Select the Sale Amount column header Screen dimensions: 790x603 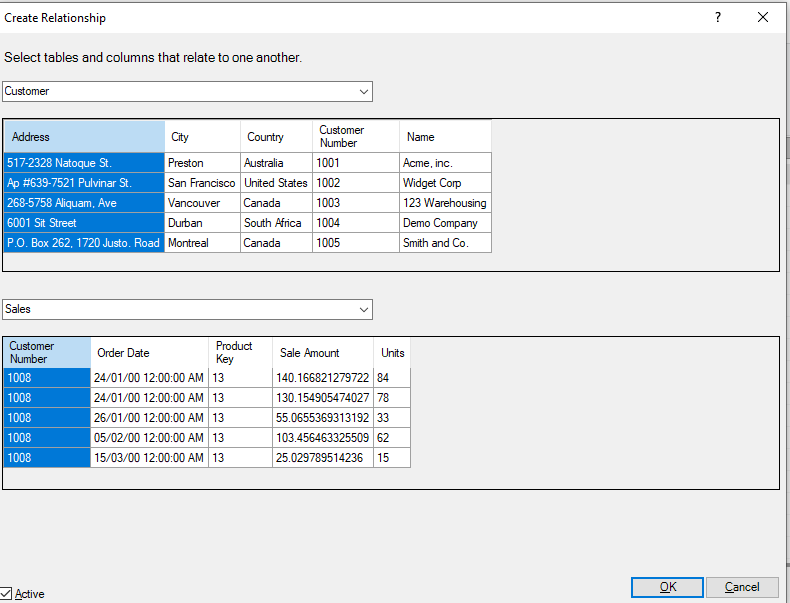[x=322, y=352]
